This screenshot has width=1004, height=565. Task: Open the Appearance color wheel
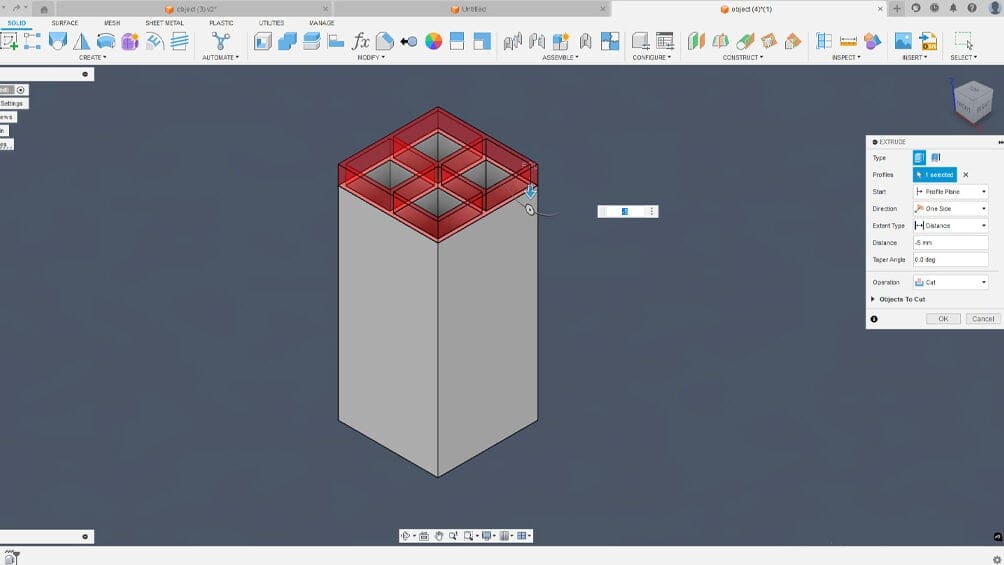[433, 41]
